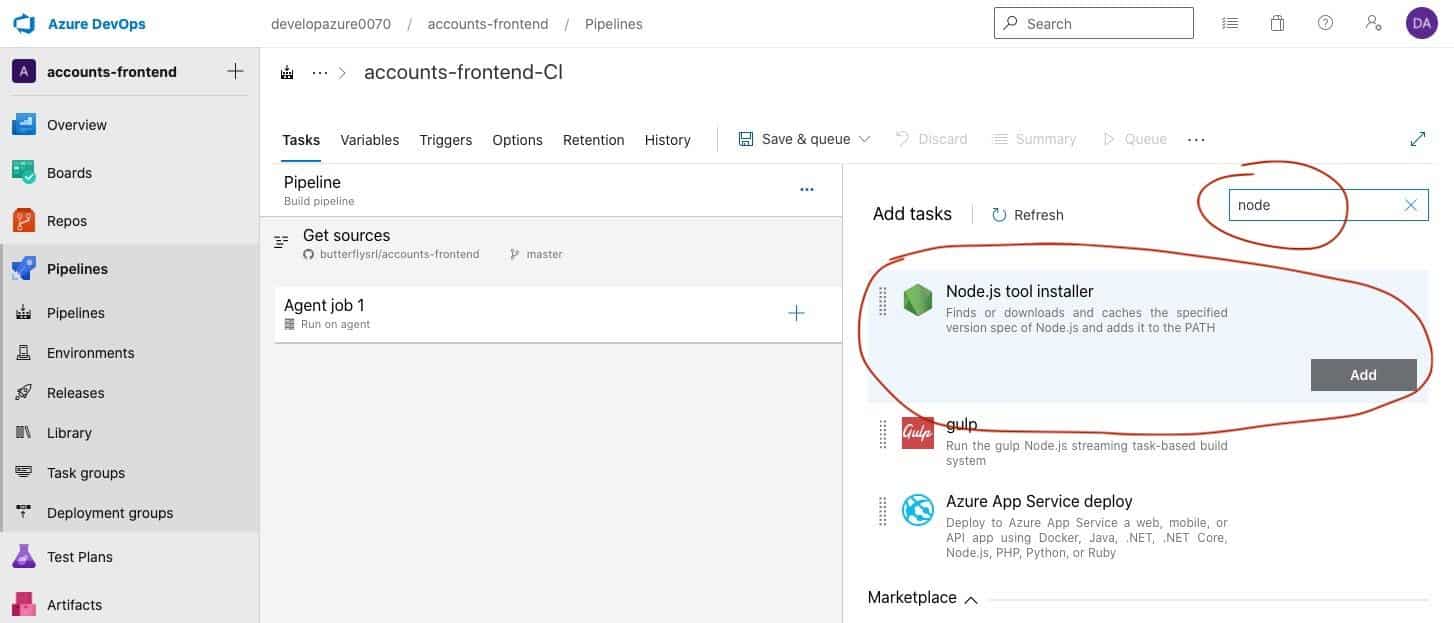Click the Library books icon

(24, 433)
